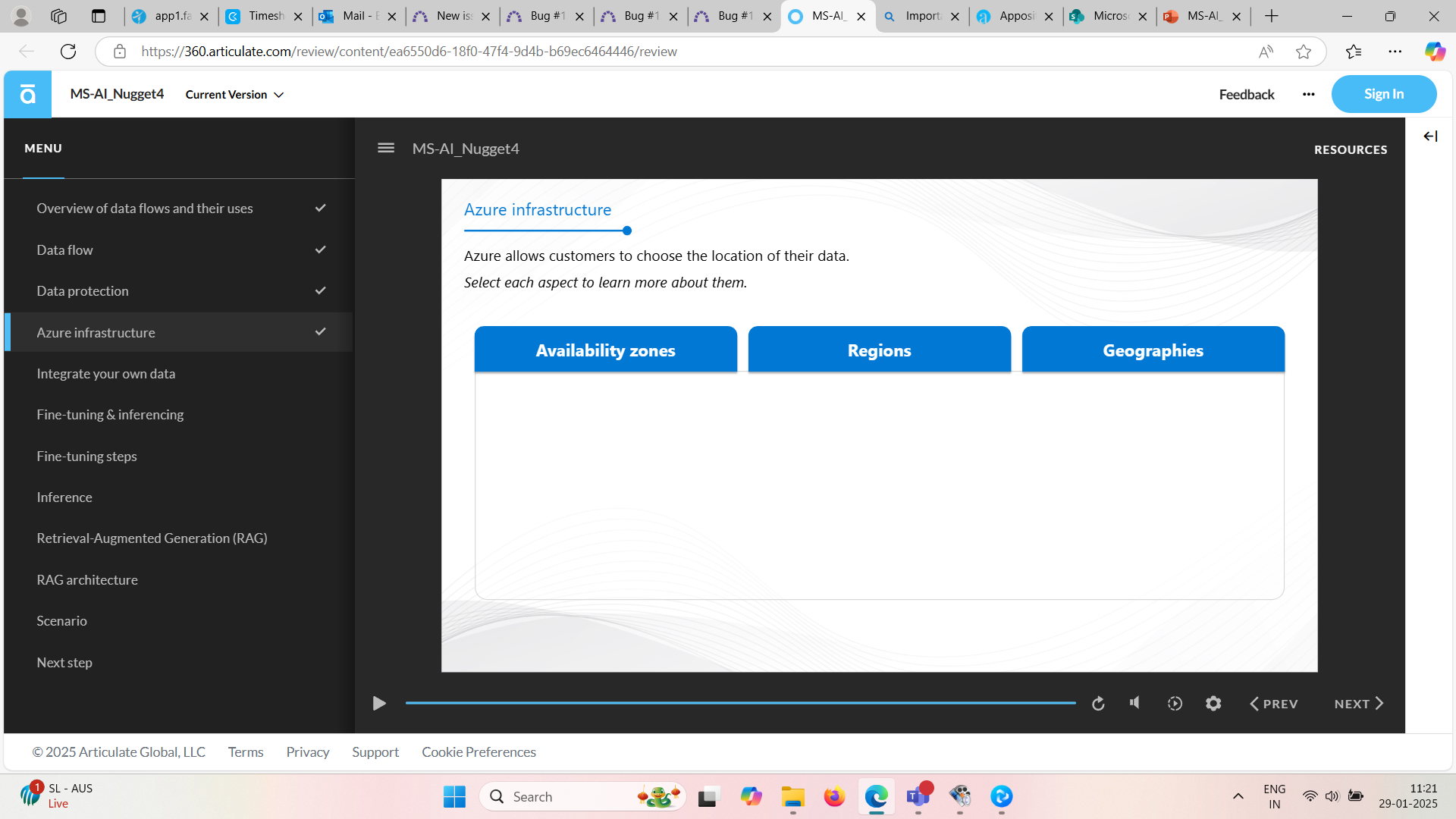
Task: Open the Support link
Action: point(375,752)
